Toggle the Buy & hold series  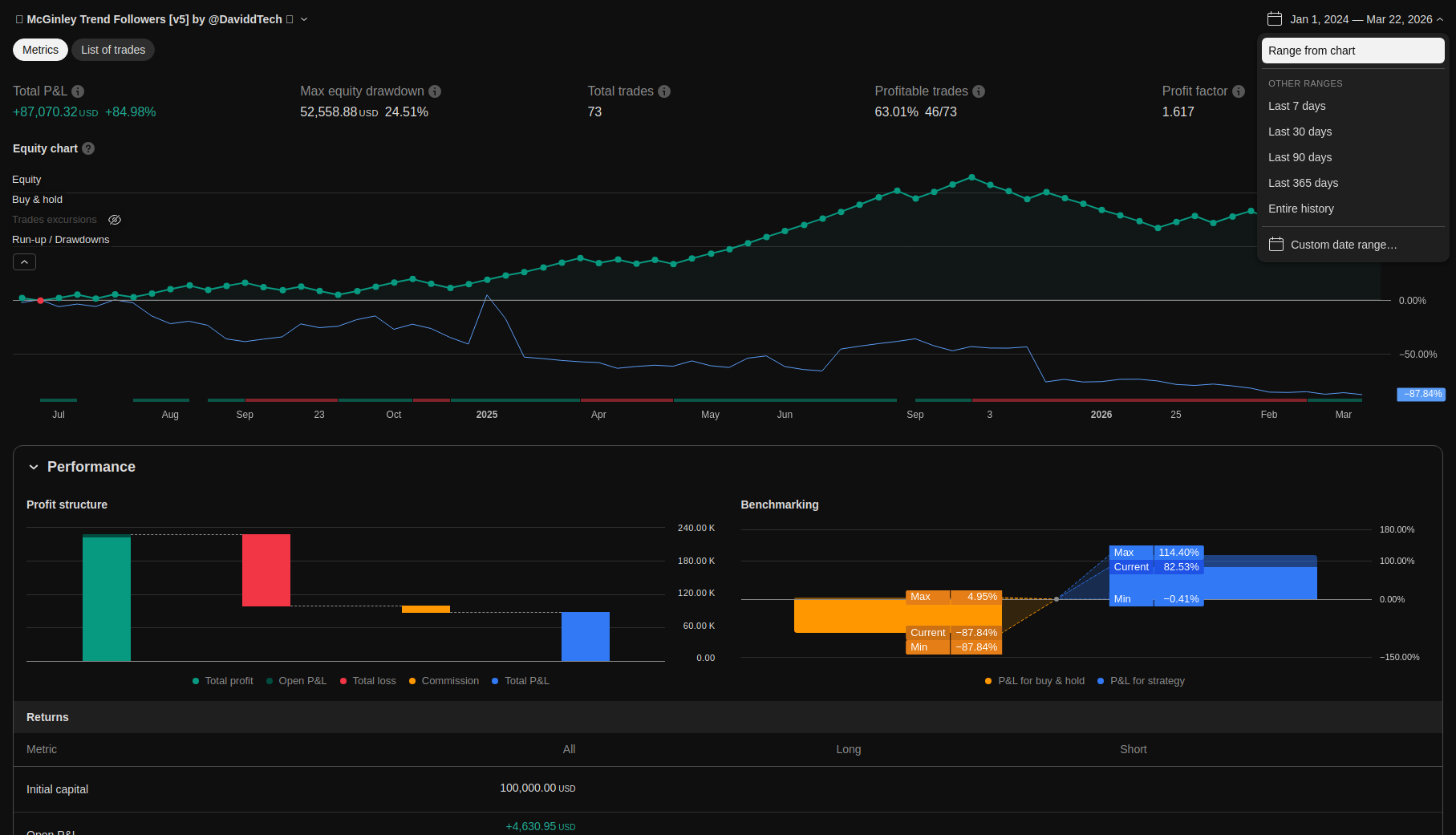[37, 200]
